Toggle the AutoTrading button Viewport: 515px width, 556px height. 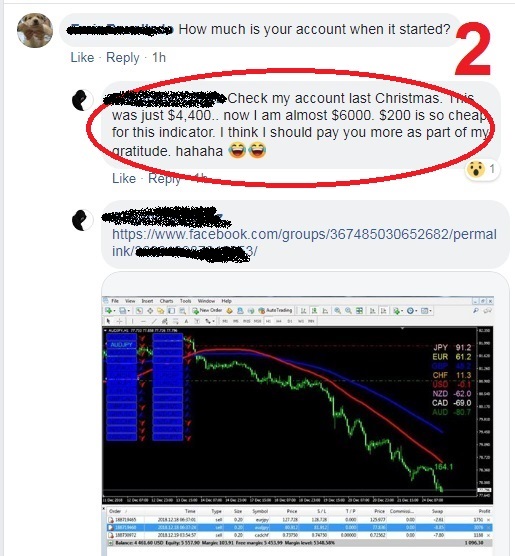[275, 310]
